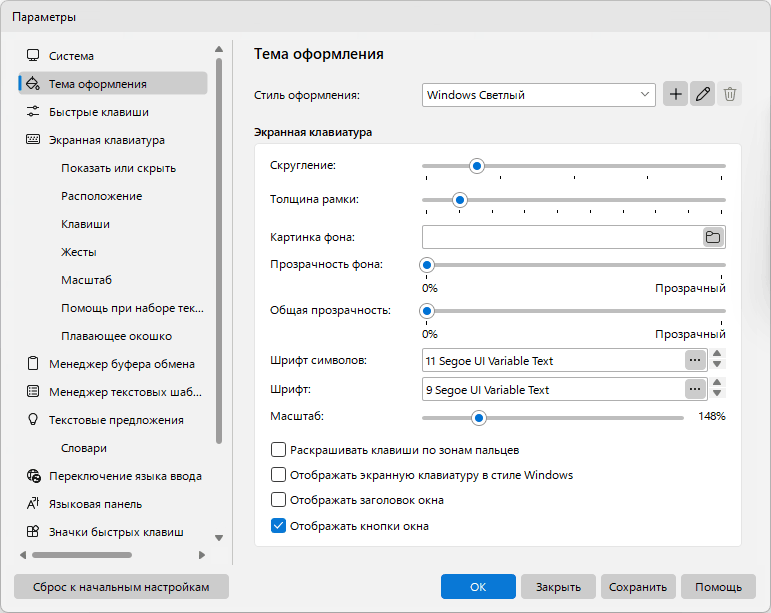Open the Система monitor icon entry
The height and width of the screenshot is (613, 771).
33,56
